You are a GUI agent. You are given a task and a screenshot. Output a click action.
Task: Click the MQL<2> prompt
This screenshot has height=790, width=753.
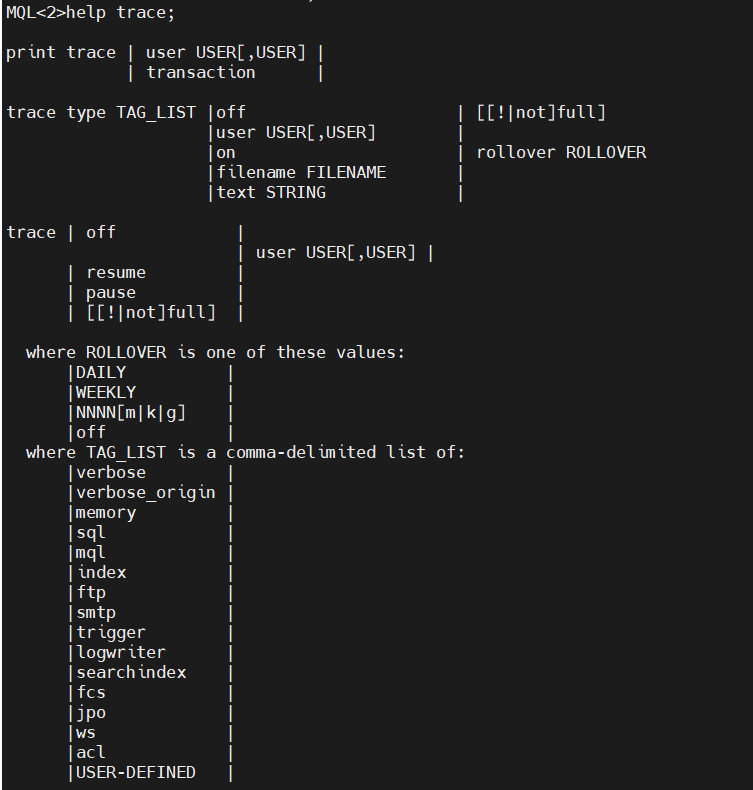[36, 13]
